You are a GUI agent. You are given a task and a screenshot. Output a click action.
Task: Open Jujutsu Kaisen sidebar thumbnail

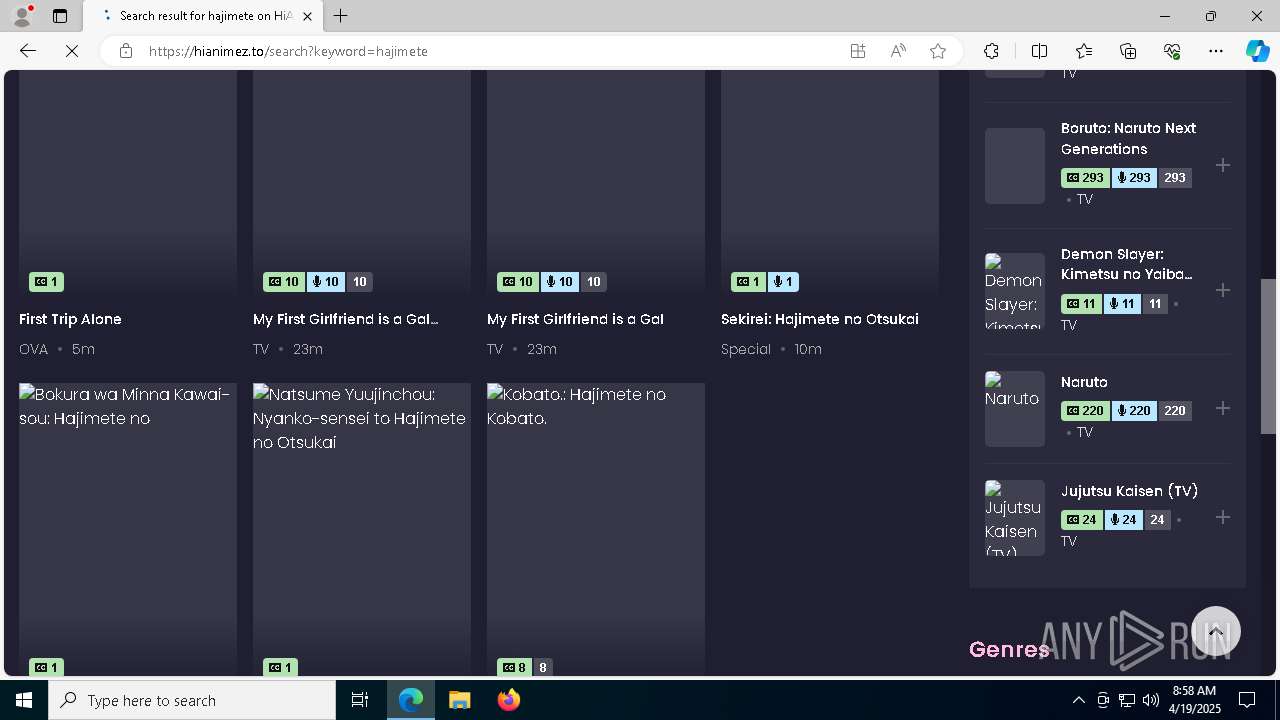1015,518
